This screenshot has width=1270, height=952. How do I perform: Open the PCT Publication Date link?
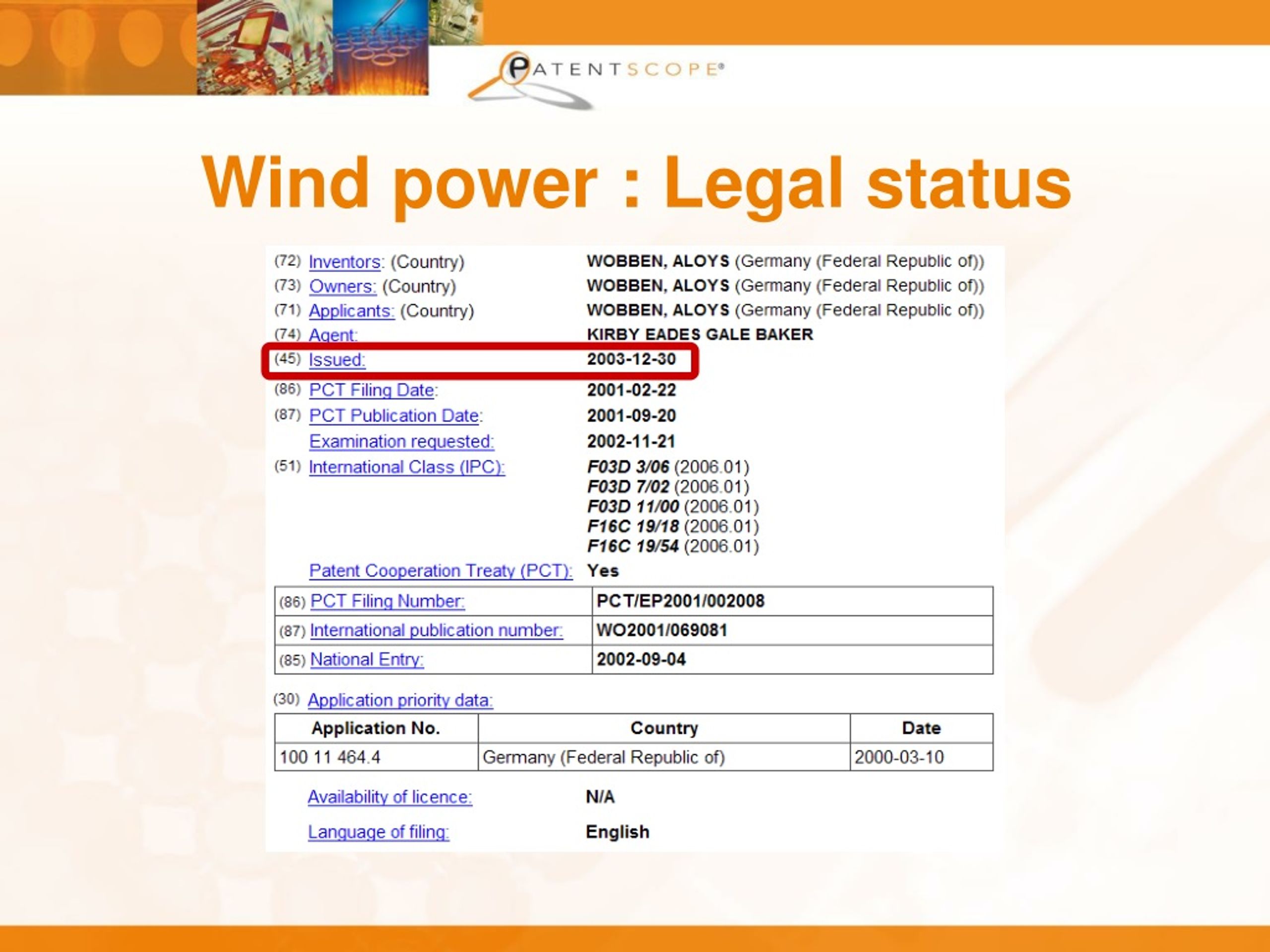[x=394, y=416]
